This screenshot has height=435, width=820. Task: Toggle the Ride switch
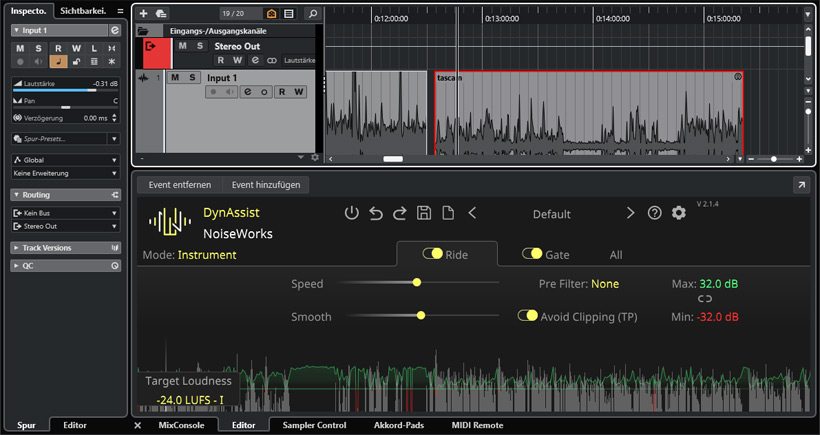pyautogui.click(x=433, y=254)
